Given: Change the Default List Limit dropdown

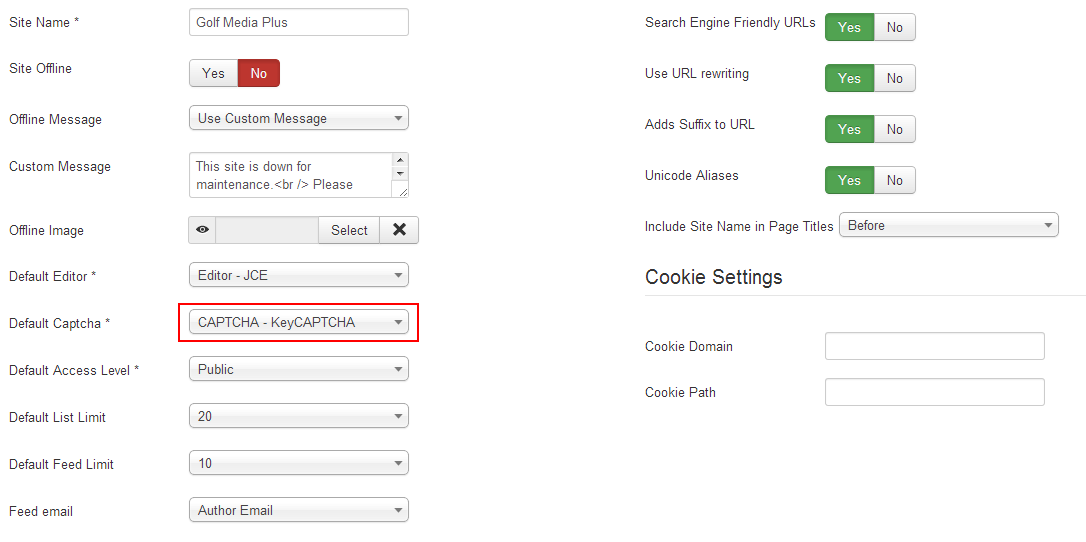Looking at the screenshot, I should tap(299, 416).
